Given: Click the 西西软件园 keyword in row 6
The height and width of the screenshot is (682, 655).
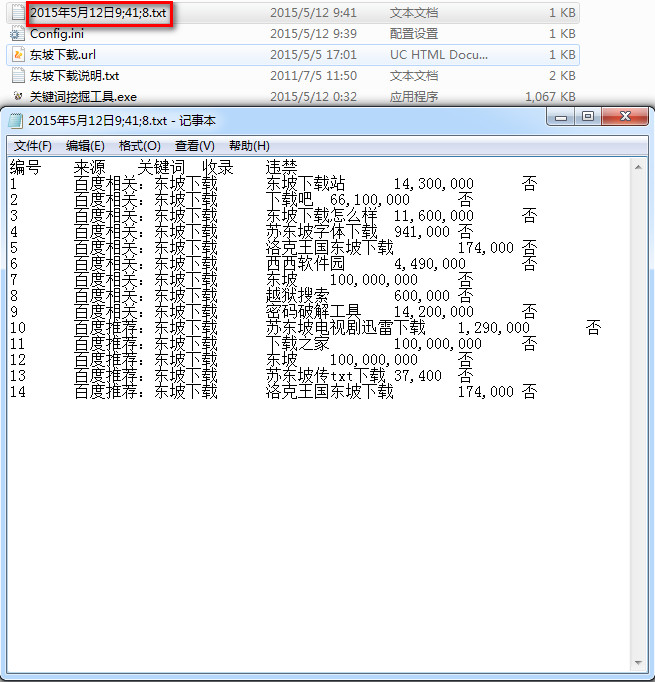Looking at the screenshot, I should [305, 264].
